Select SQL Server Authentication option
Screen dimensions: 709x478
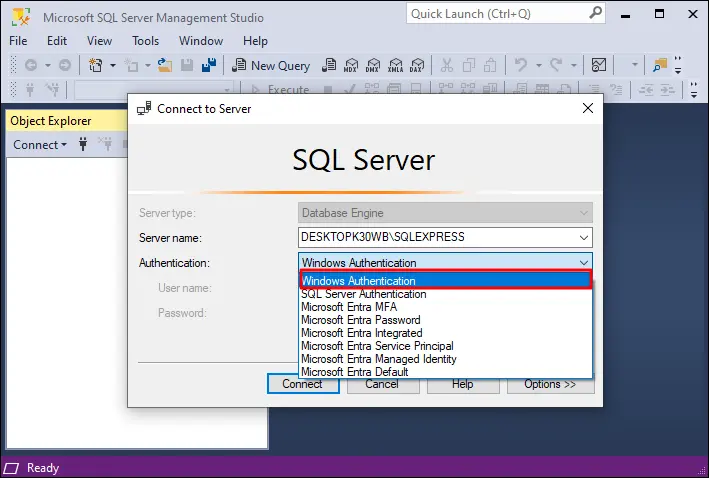click(x=364, y=294)
